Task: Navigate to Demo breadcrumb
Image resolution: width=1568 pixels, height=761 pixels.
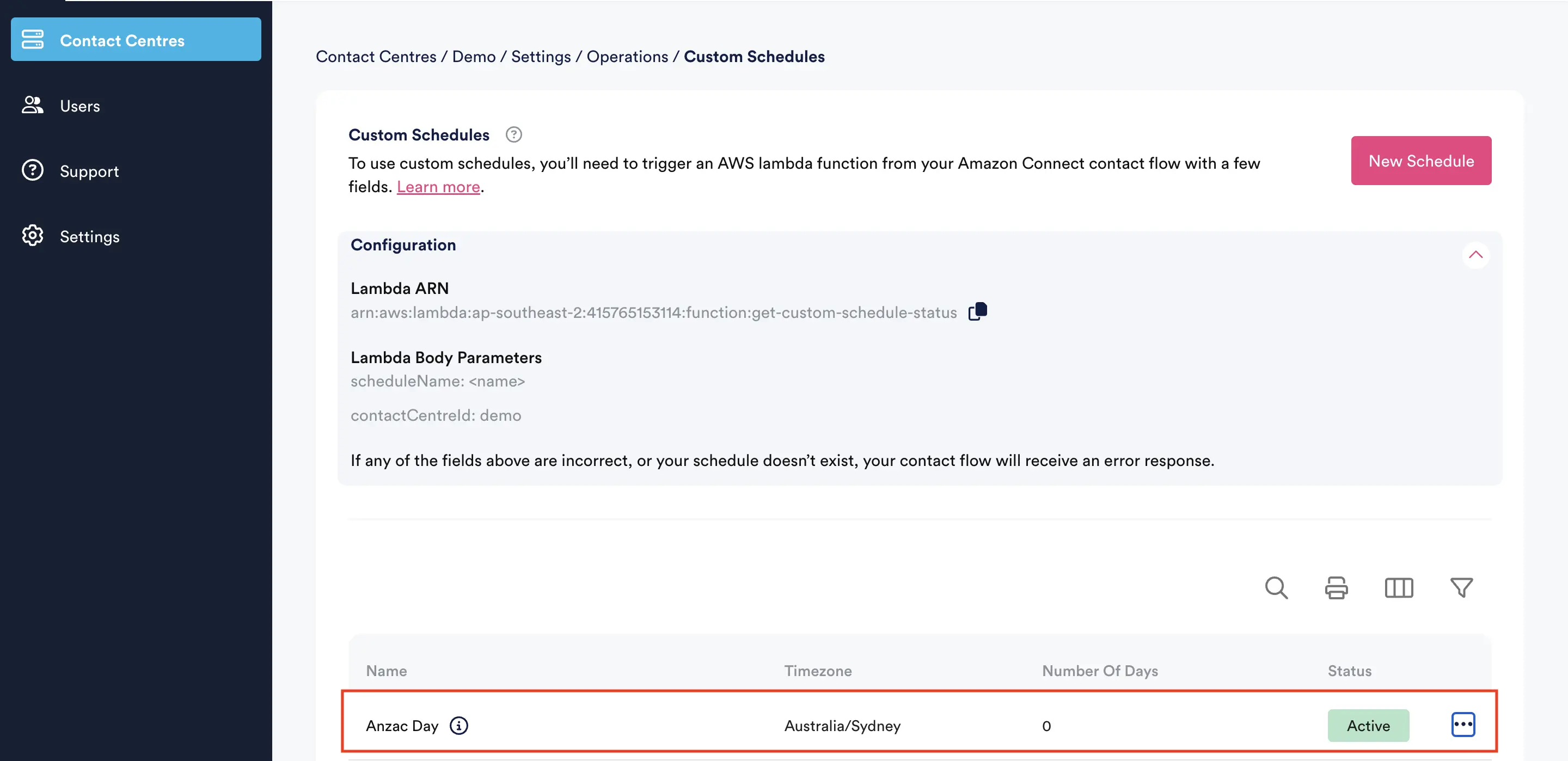Action: point(474,57)
